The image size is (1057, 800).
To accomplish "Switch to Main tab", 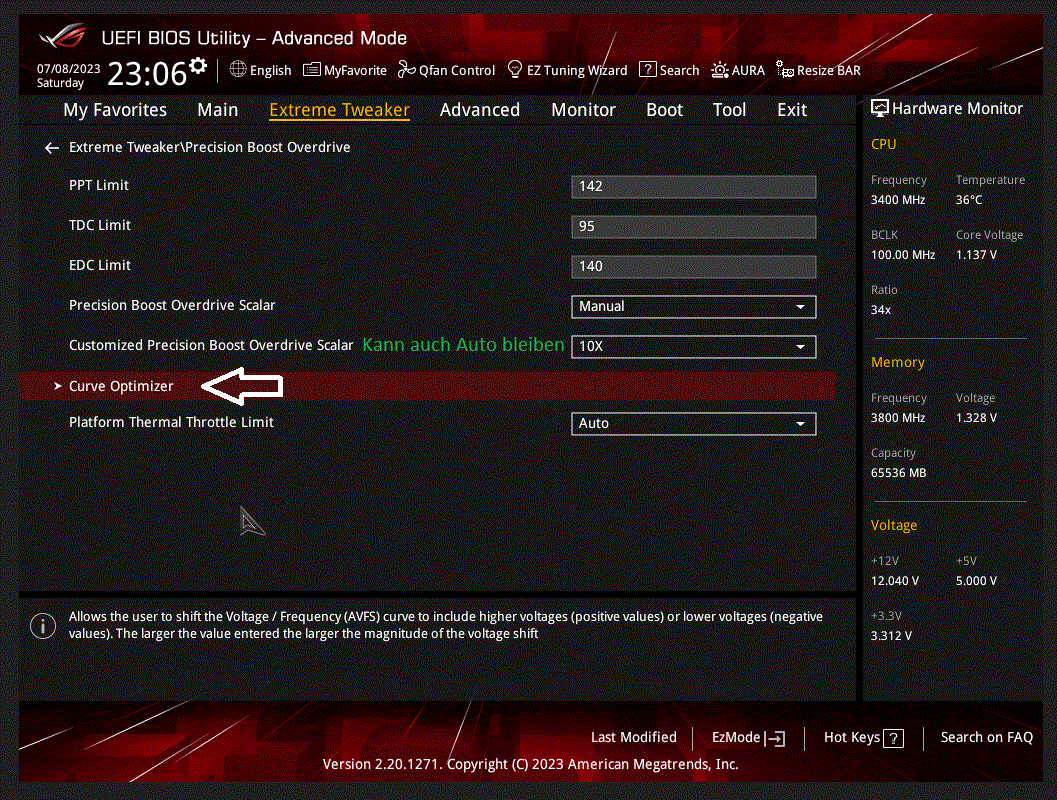I will pos(217,110).
